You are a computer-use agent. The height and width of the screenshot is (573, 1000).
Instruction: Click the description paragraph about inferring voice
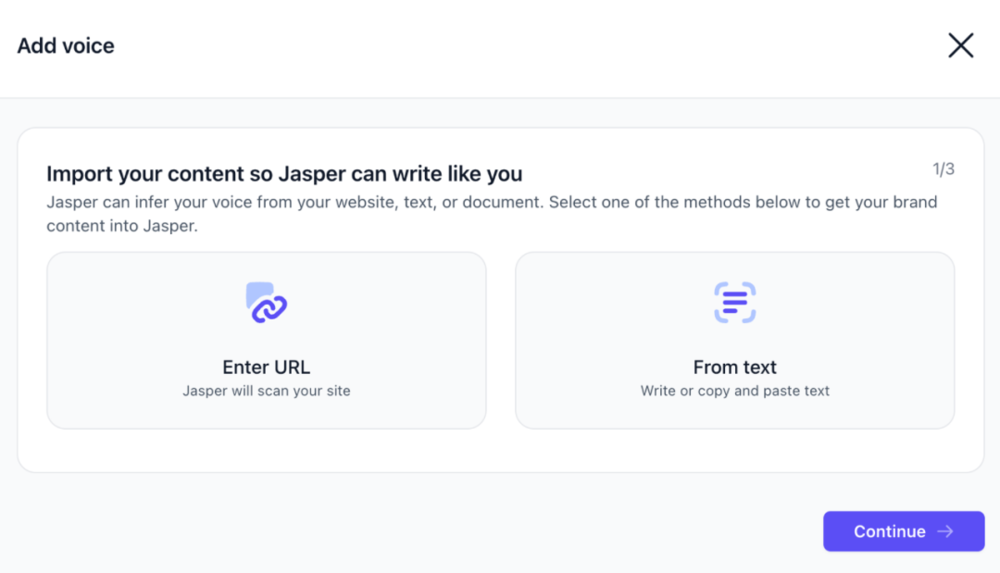[x=491, y=202]
